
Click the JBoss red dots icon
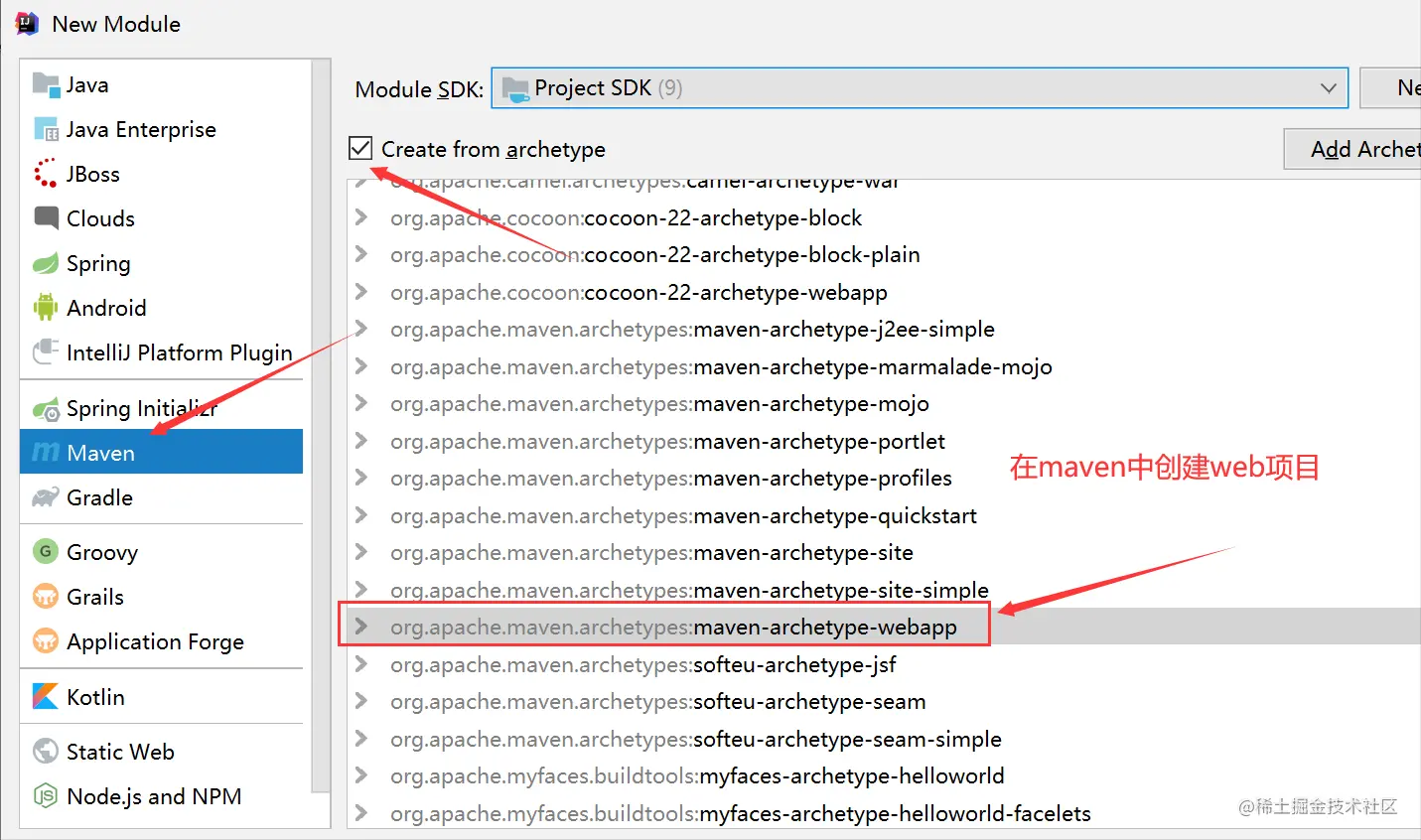[46, 174]
